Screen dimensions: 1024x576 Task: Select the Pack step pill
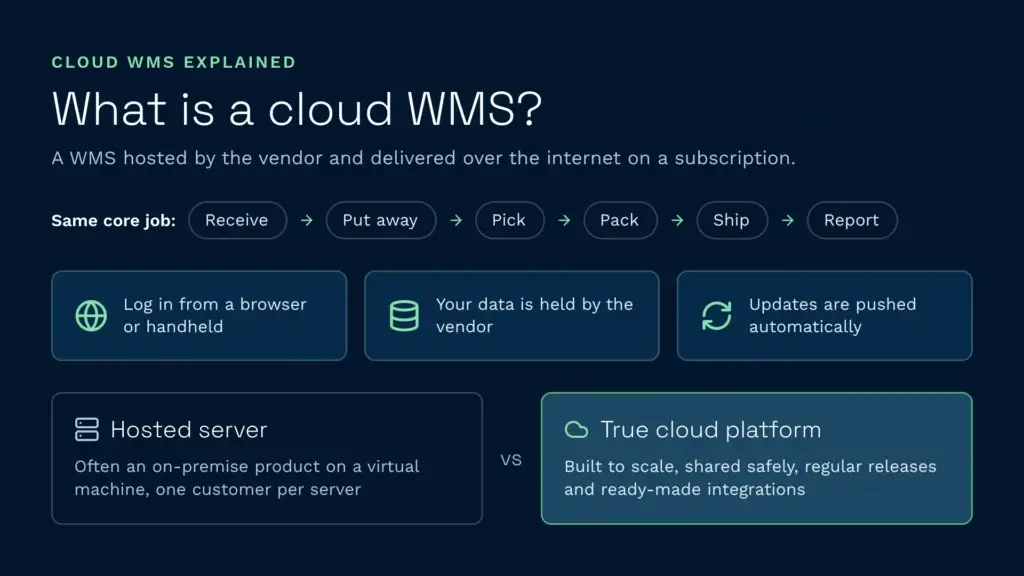coord(620,220)
